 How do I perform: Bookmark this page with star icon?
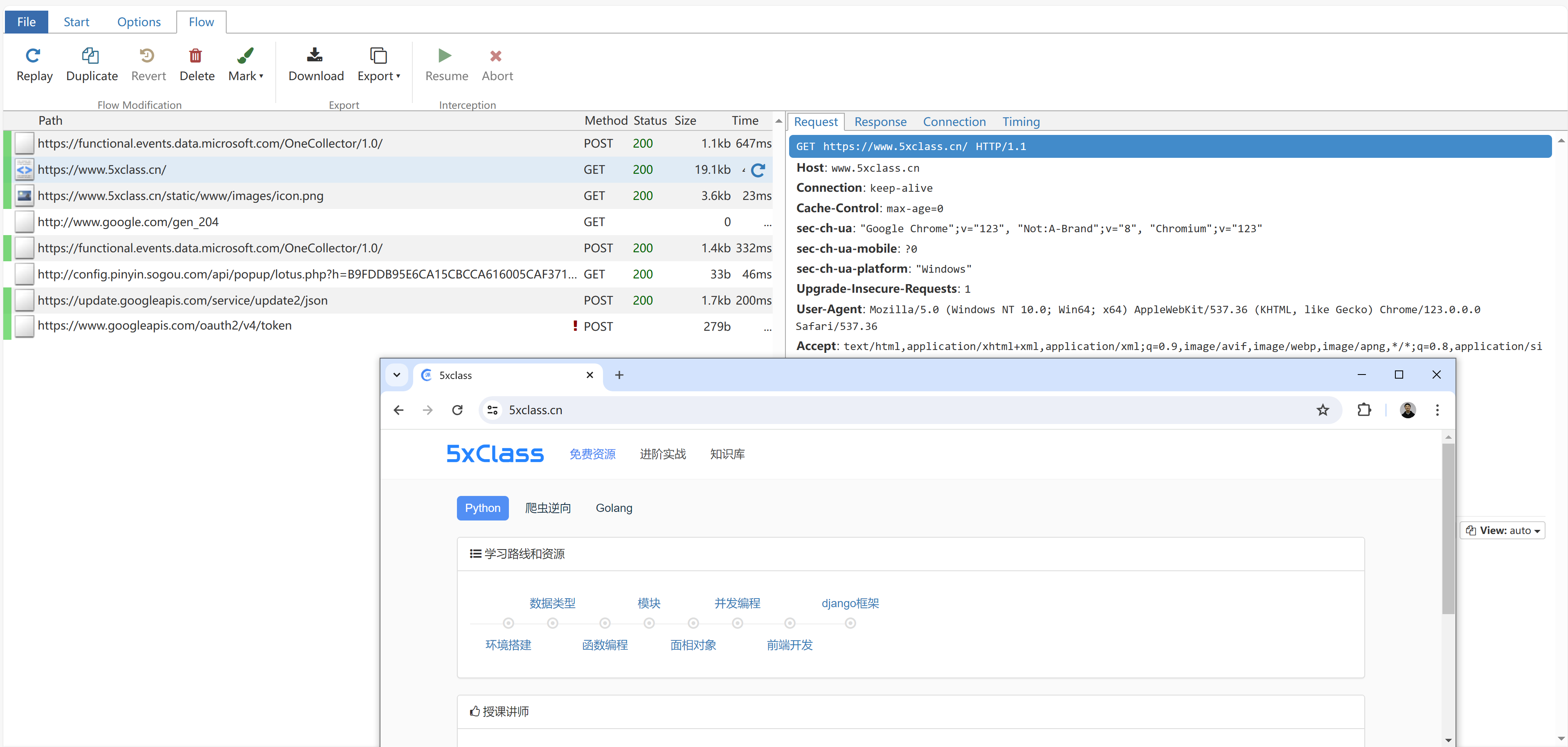pos(1322,410)
